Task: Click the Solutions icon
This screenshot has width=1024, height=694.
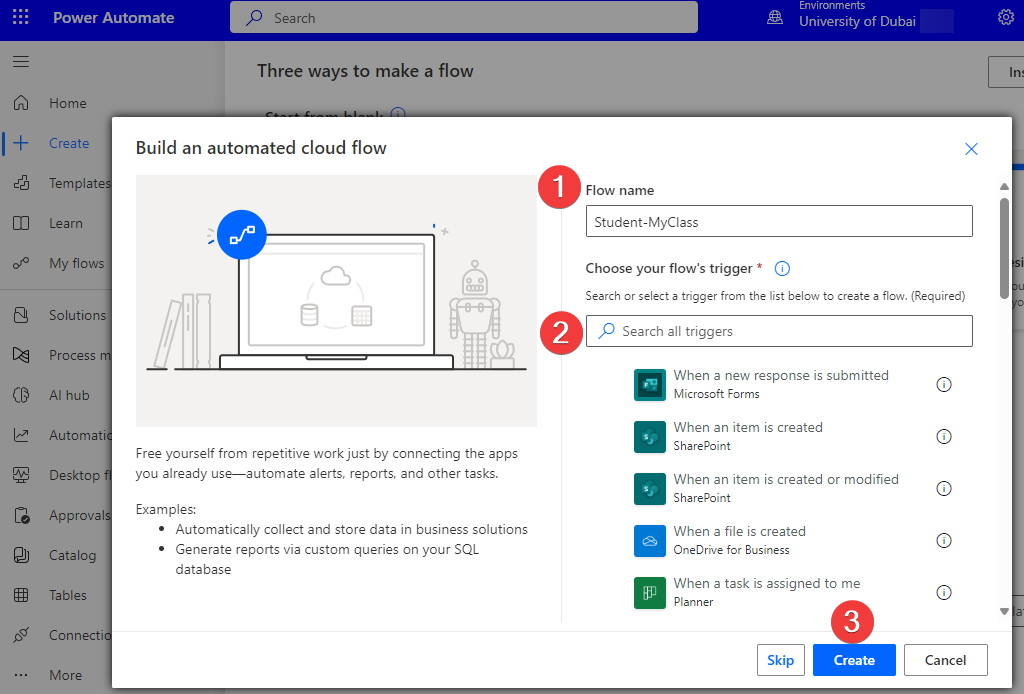Action: click(21, 315)
